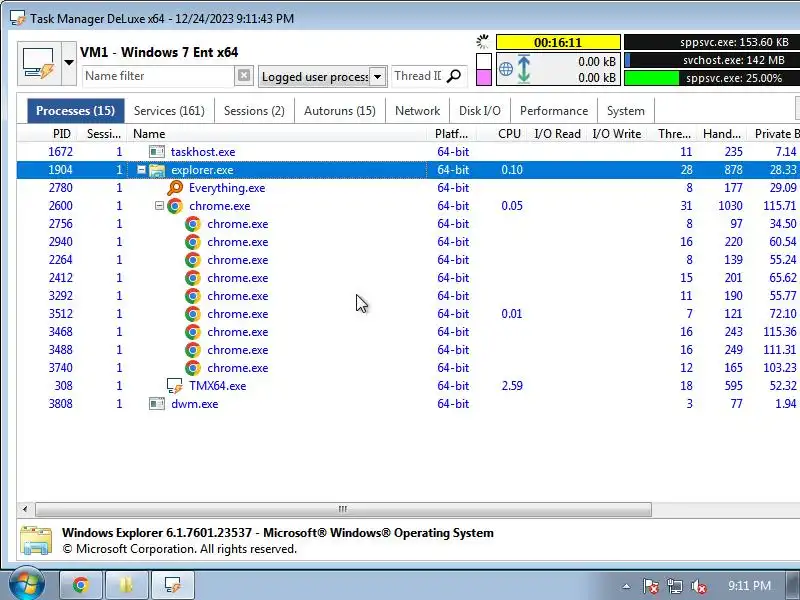Screen dimensions: 800x600
Task: Click Task Manager DeLuxe taskbar button
Action: (173, 585)
